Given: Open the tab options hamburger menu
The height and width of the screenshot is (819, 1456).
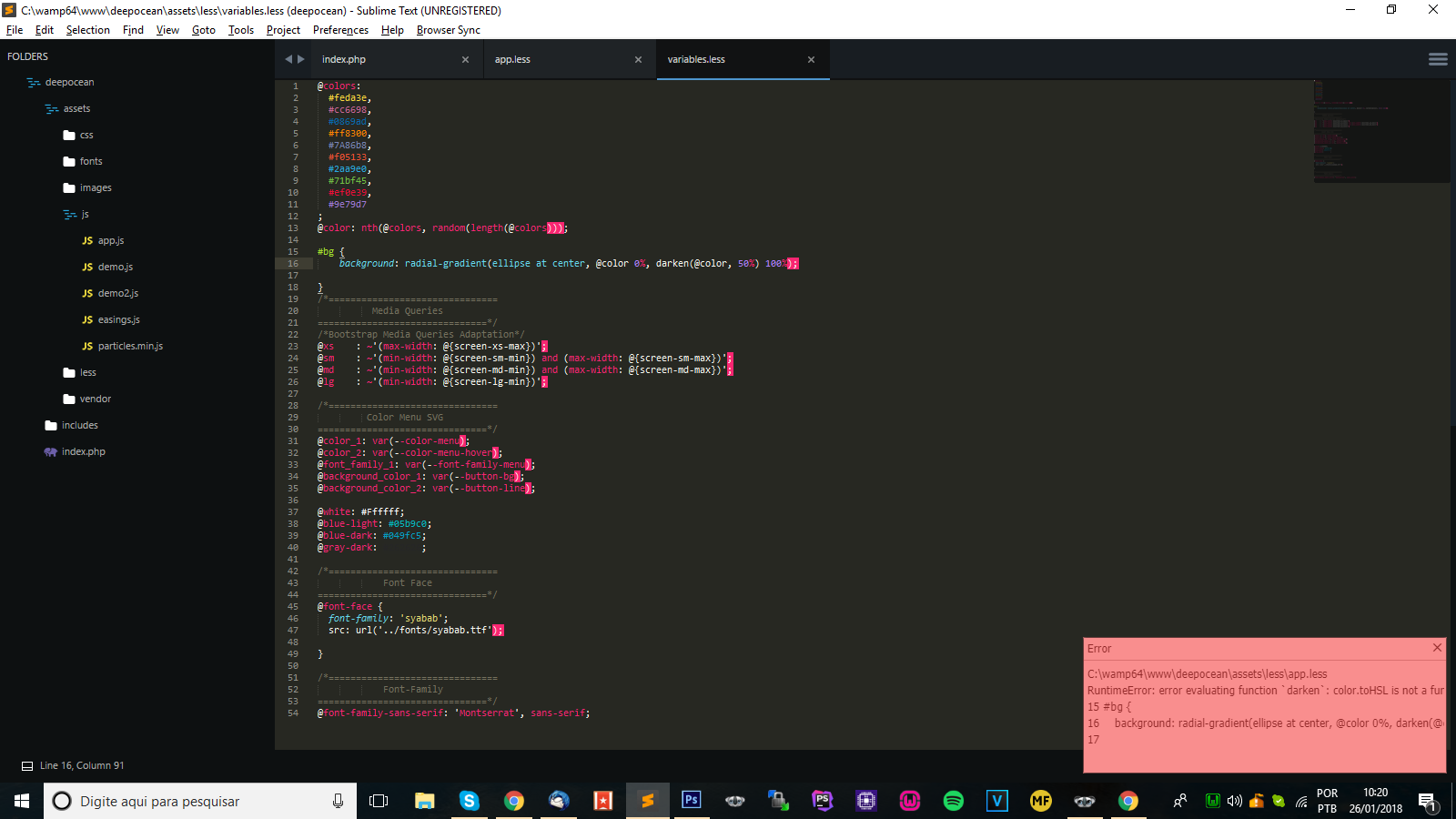Looking at the screenshot, I should click(1438, 60).
